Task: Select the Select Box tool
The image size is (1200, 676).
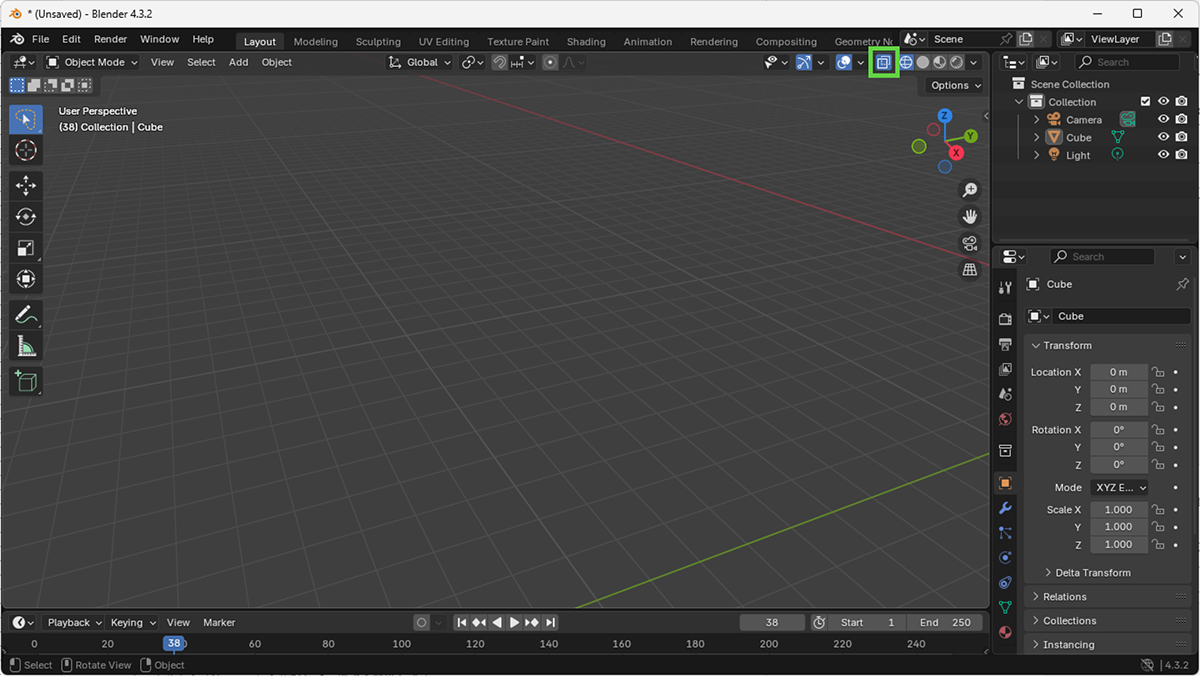Action: point(26,119)
